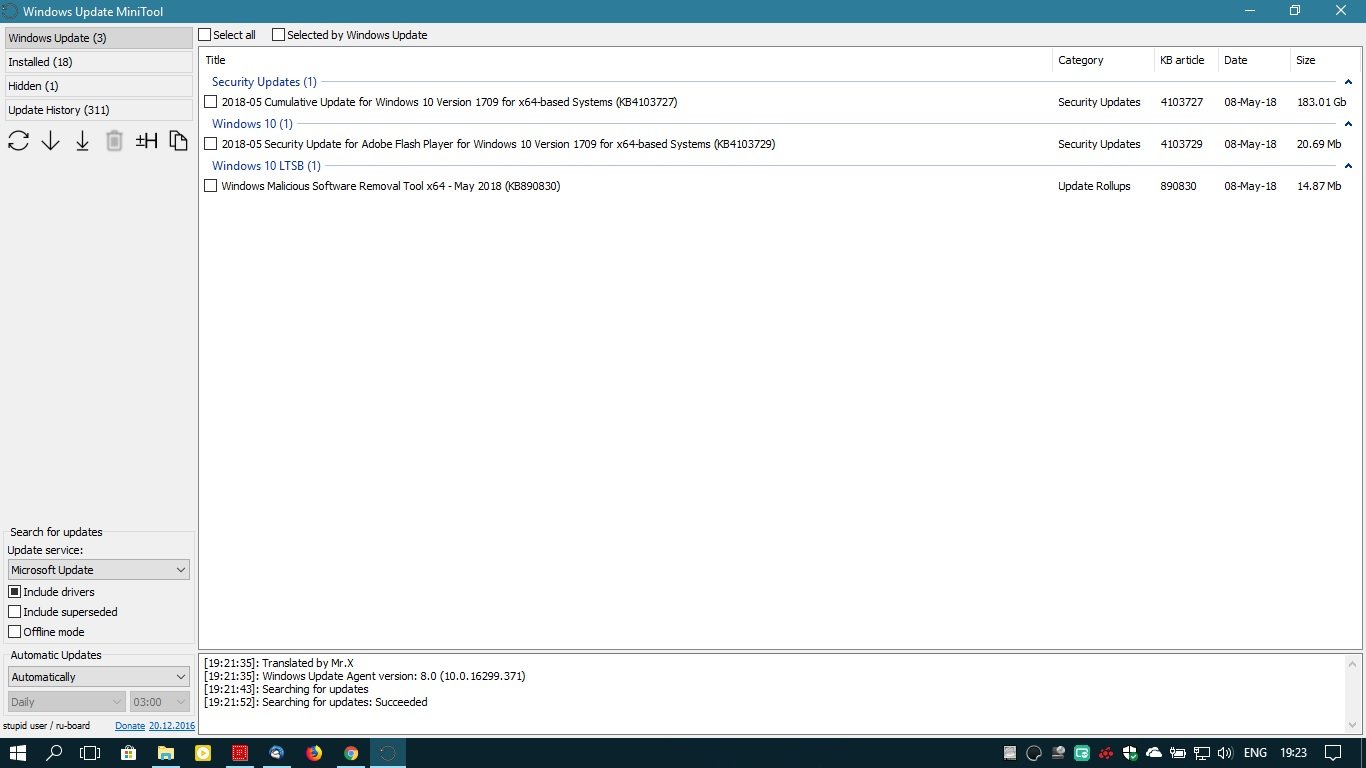Click the refresh updates list icon
The width and height of the screenshot is (1366, 768).
pos(18,141)
